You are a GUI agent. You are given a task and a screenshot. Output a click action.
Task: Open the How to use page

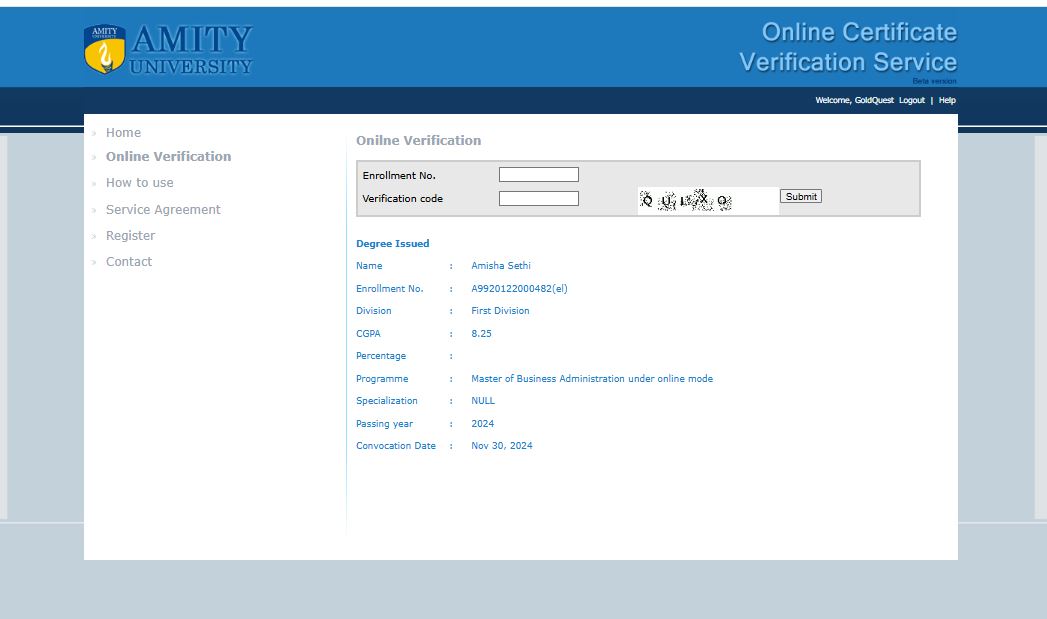click(139, 183)
